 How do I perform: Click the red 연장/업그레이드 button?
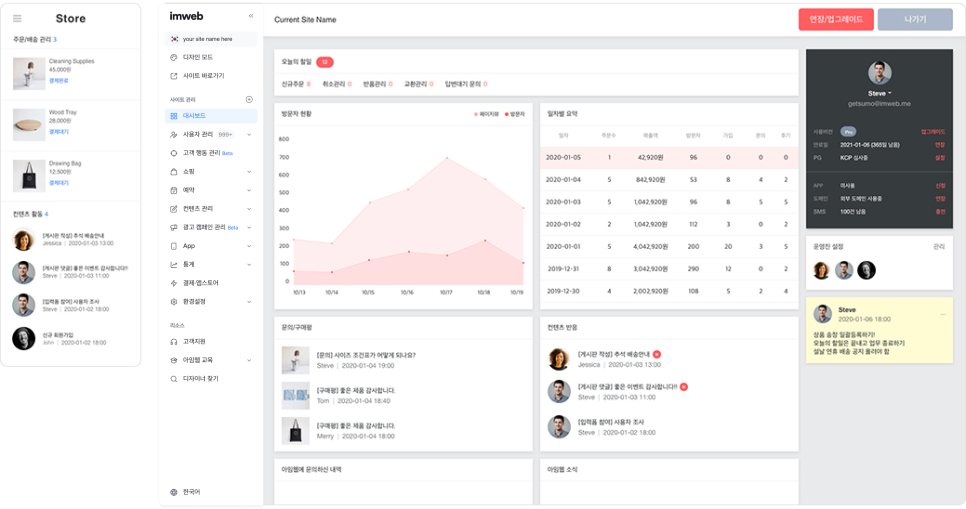(836, 20)
